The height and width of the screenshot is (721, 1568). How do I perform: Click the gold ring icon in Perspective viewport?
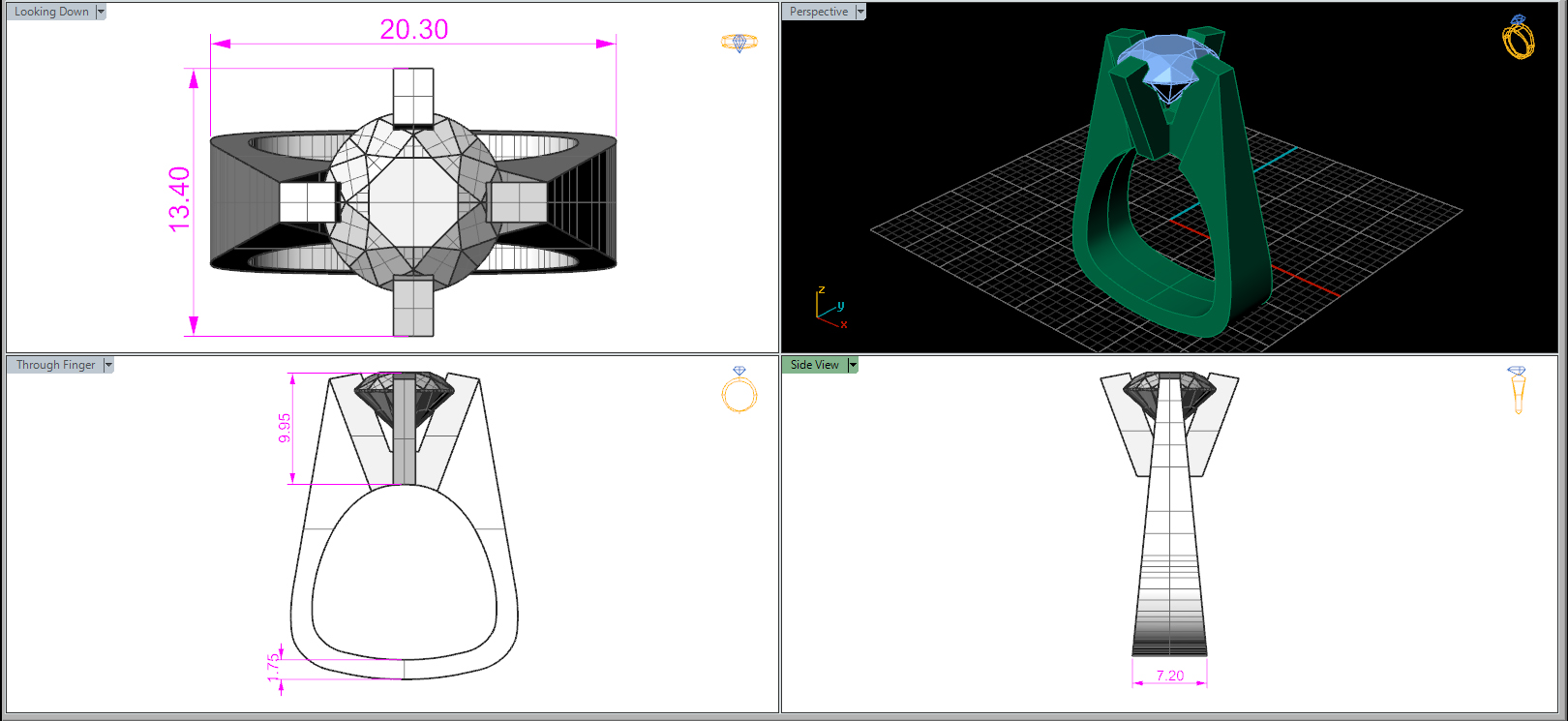click(x=1519, y=38)
